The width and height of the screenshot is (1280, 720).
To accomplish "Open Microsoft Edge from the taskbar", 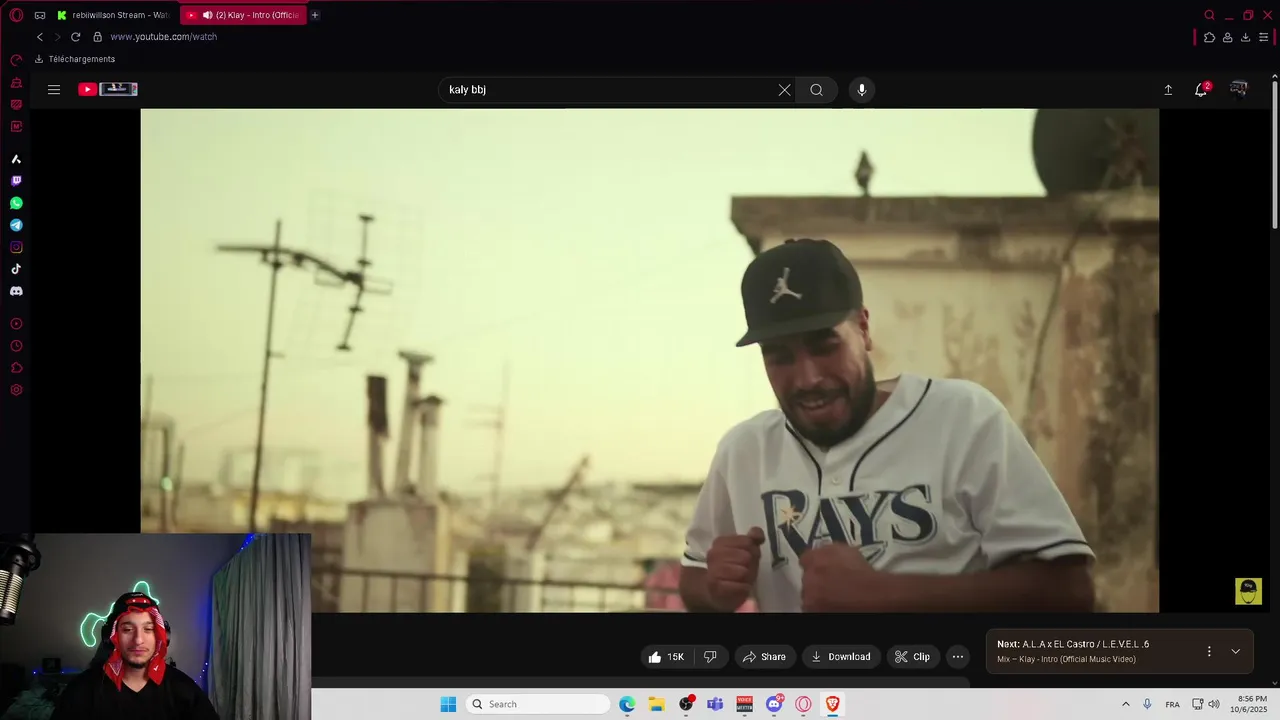I will click(x=627, y=704).
